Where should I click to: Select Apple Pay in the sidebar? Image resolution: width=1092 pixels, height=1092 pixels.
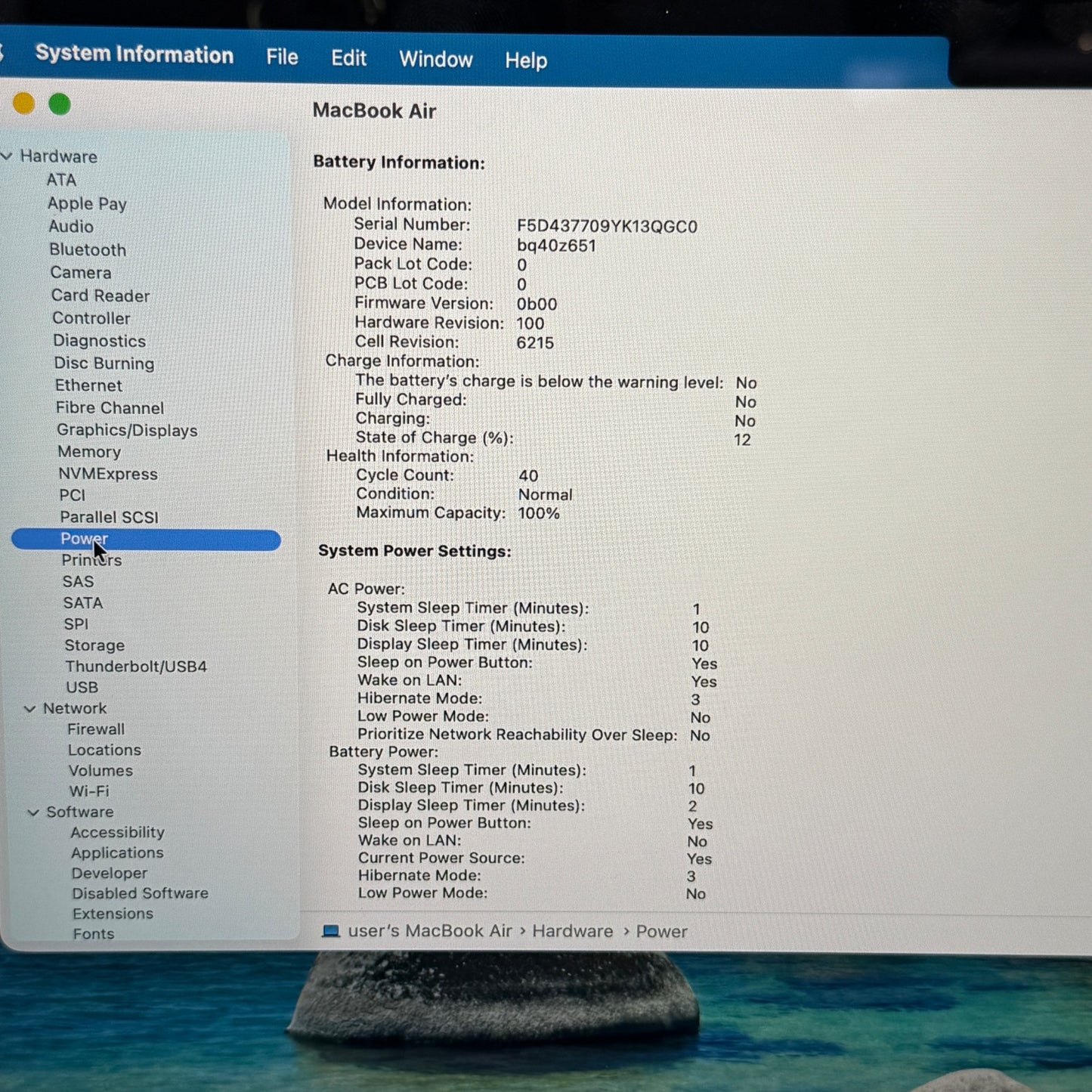click(x=87, y=203)
